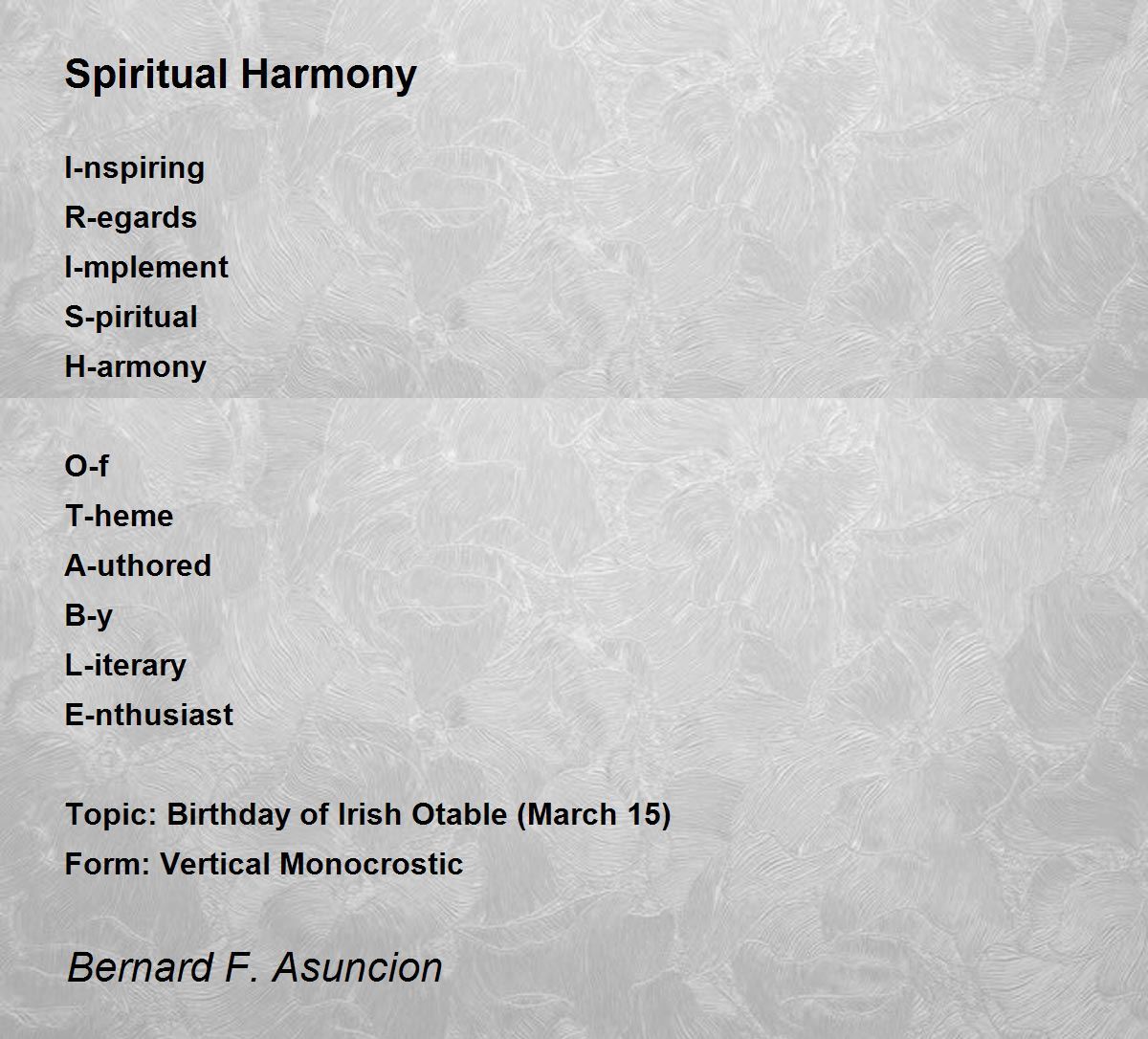Click the 'Topic:' label
The width and height of the screenshot is (1148, 1039).
111,815
